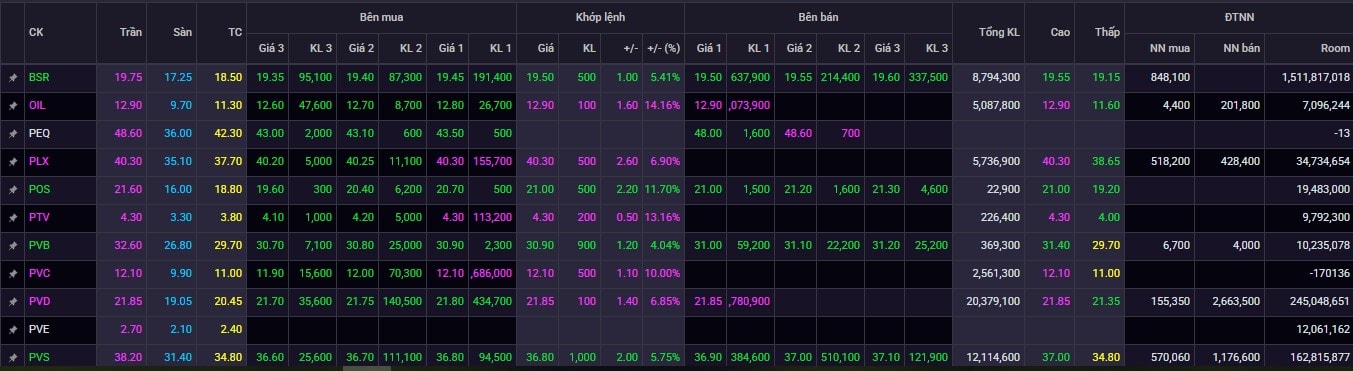Click pin icon next to PVS
1353x371 pixels.
tap(13, 357)
